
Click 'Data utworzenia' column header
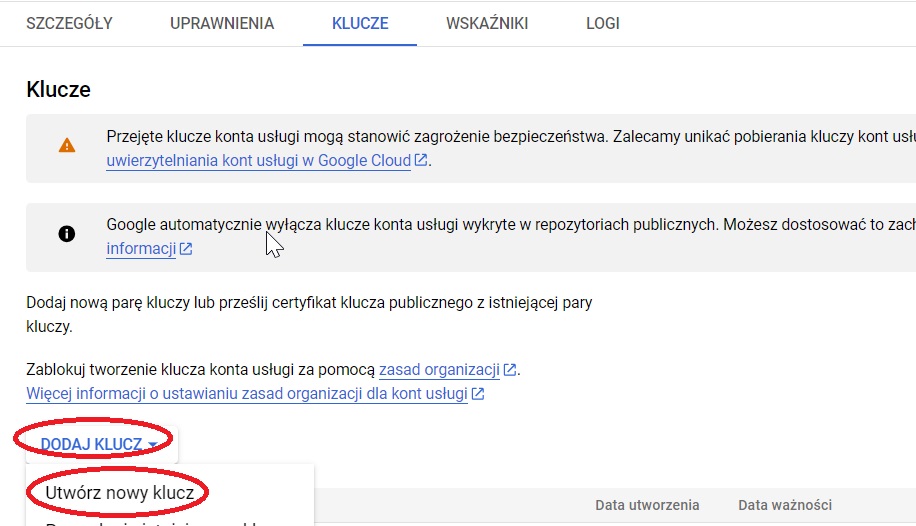click(647, 505)
